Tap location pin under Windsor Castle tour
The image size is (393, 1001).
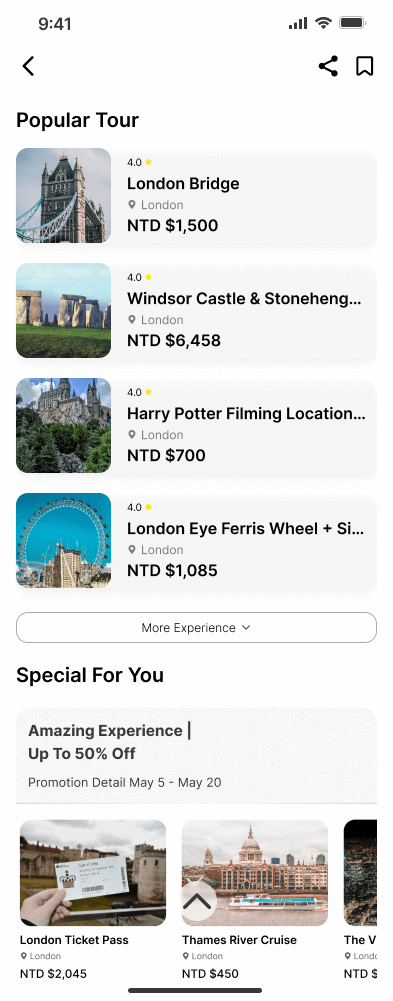pos(132,320)
